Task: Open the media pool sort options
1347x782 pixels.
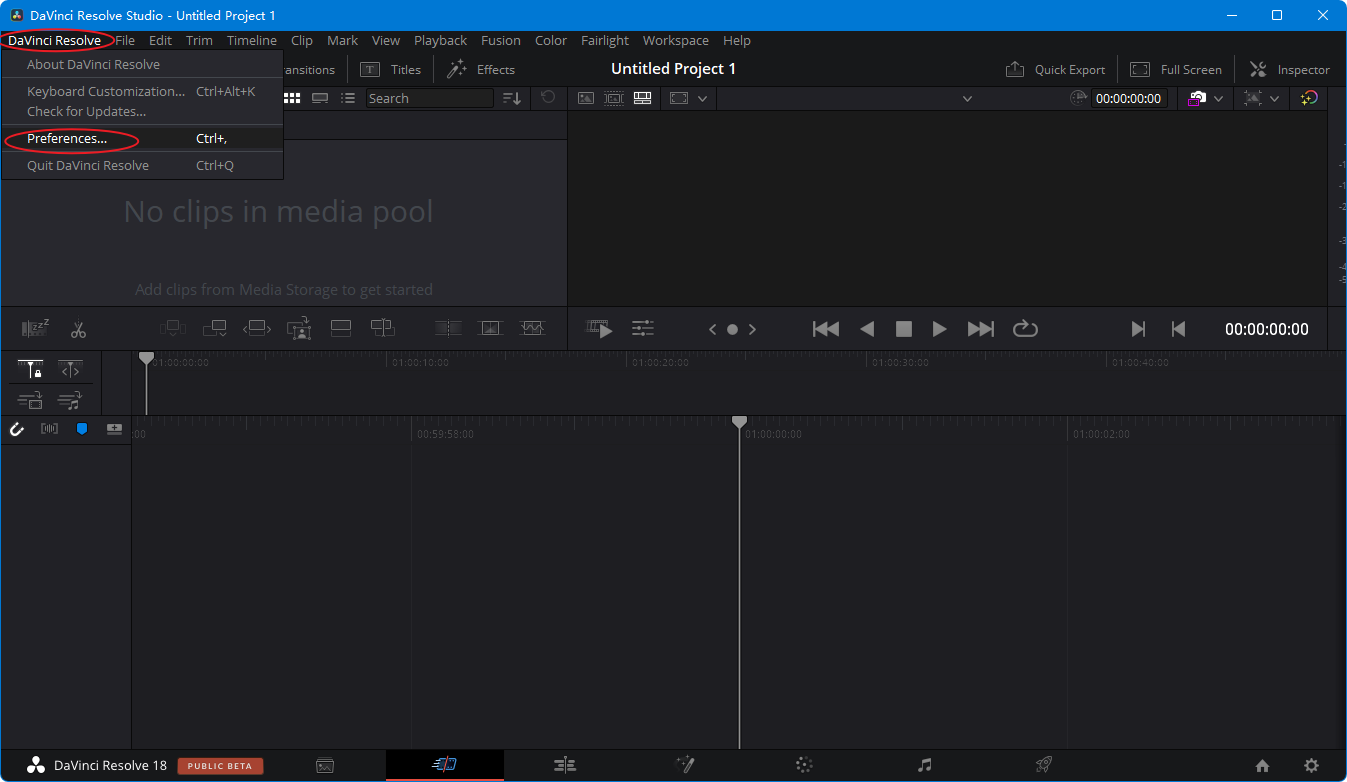Action: coord(511,98)
